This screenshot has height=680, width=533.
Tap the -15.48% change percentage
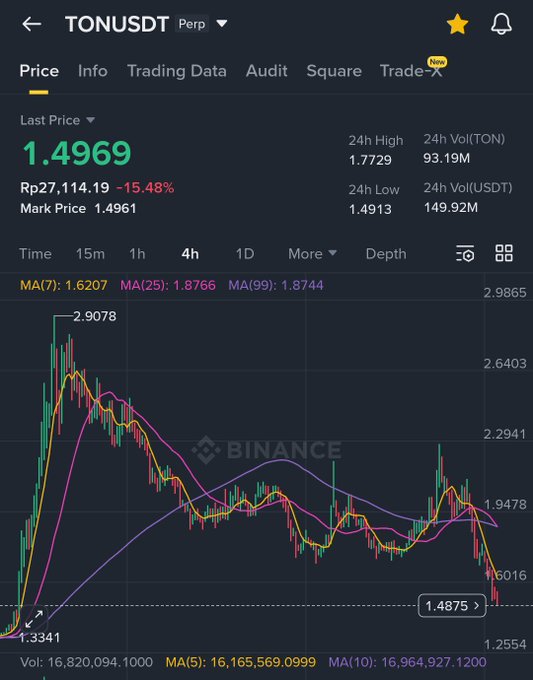pyautogui.click(x=145, y=188)
